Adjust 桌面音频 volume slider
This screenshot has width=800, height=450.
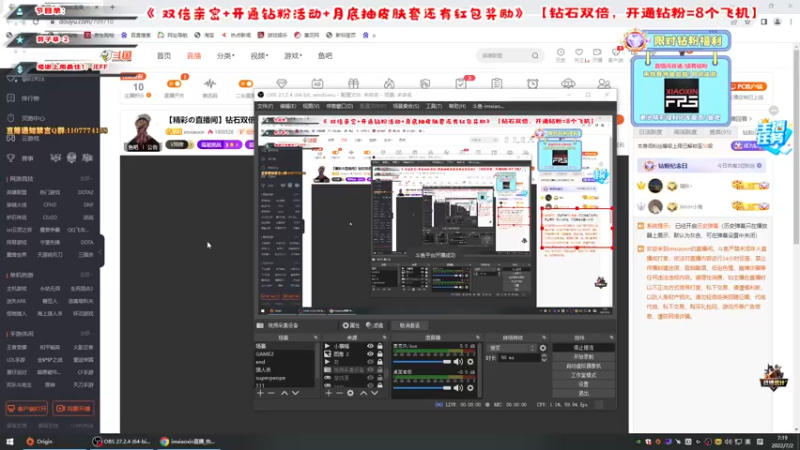click(x=422, y=388)
